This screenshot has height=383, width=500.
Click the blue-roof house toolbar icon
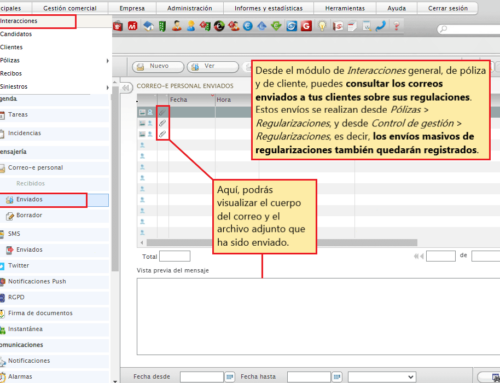tap(148, 26)
